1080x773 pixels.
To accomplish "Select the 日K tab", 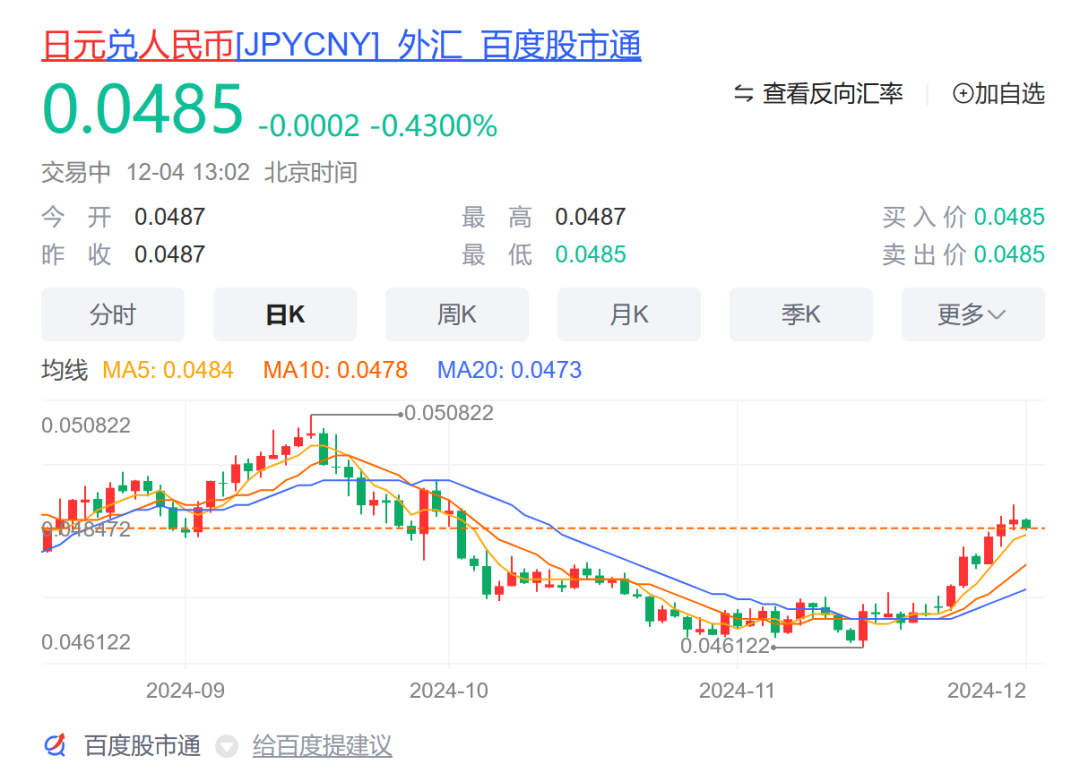I will (285, 315).
